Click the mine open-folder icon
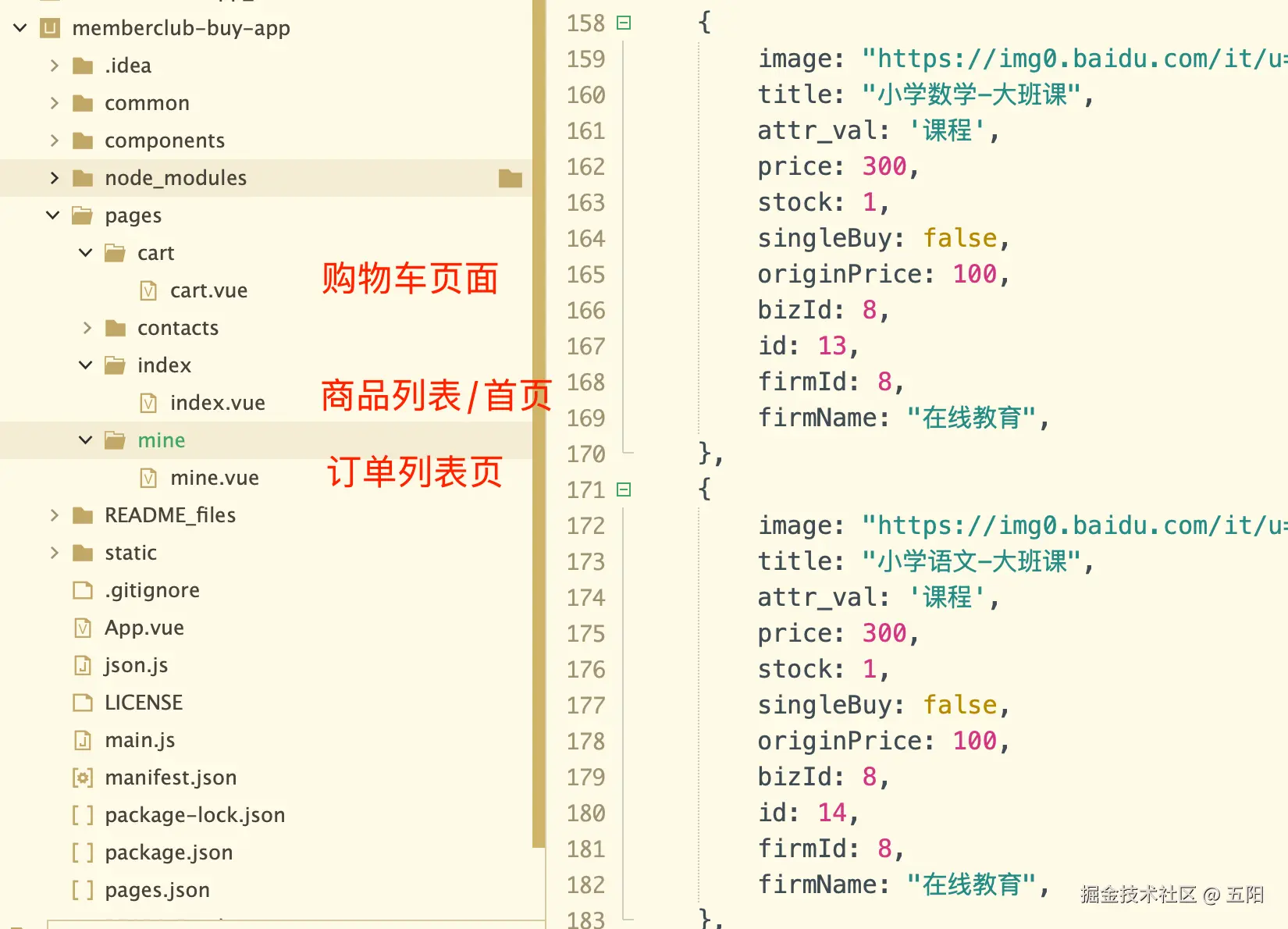Image resolution: width=1288 pixels, height=929 pixels. pyautogui.click(x=116, y=440)
